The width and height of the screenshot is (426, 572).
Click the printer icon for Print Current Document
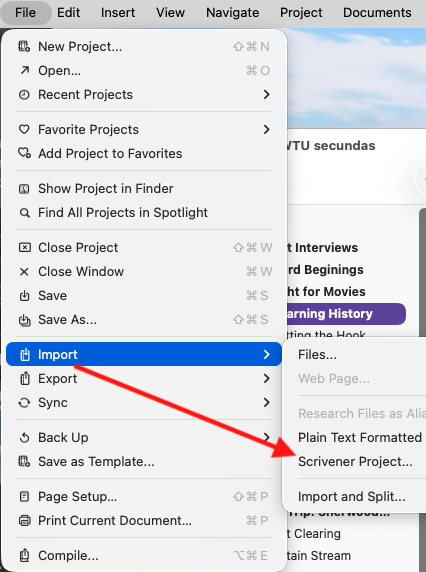click(24, 521)
